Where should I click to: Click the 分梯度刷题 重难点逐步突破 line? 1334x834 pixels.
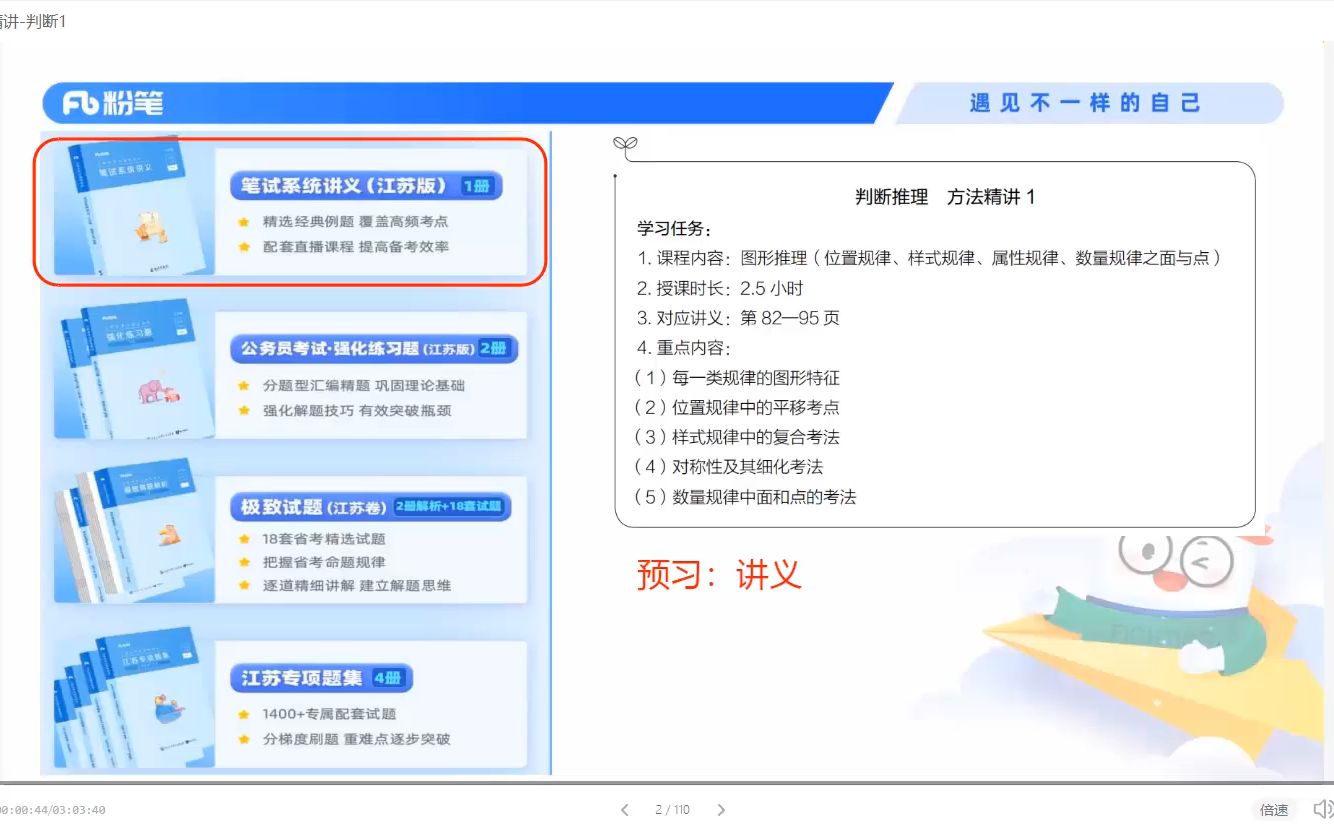click(x=356, y=740)
